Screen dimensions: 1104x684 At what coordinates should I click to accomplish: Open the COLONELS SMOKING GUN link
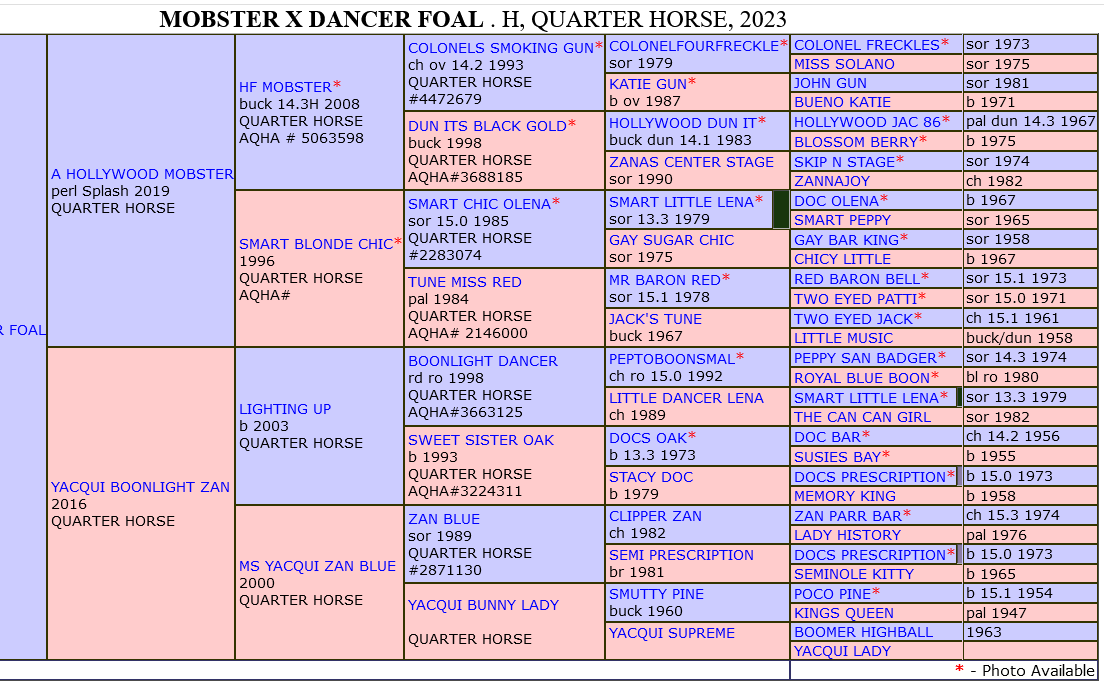click(501, 49)
